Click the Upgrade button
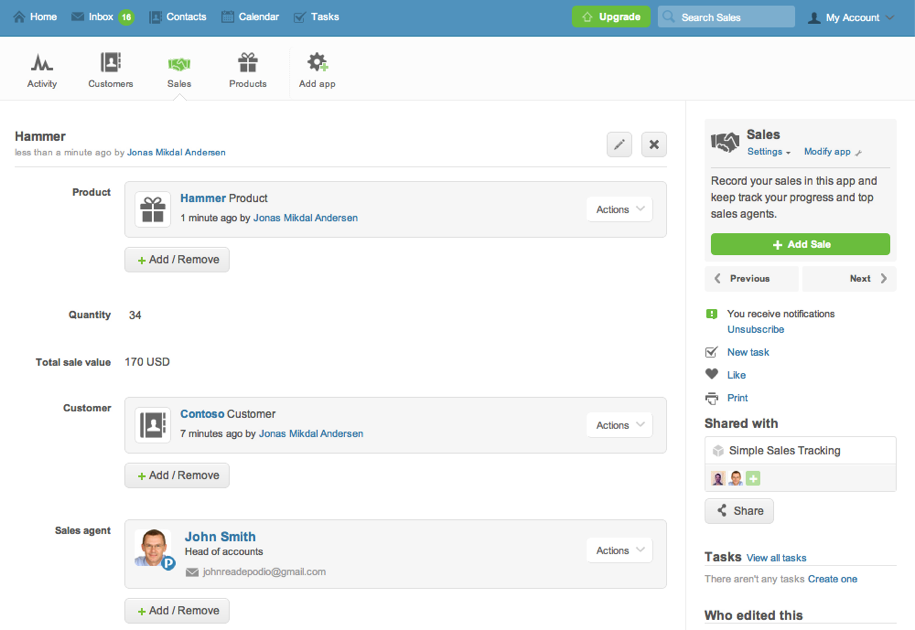Viewport: 915px width, 630px height. pyautogui.click(x=611, y=17)
